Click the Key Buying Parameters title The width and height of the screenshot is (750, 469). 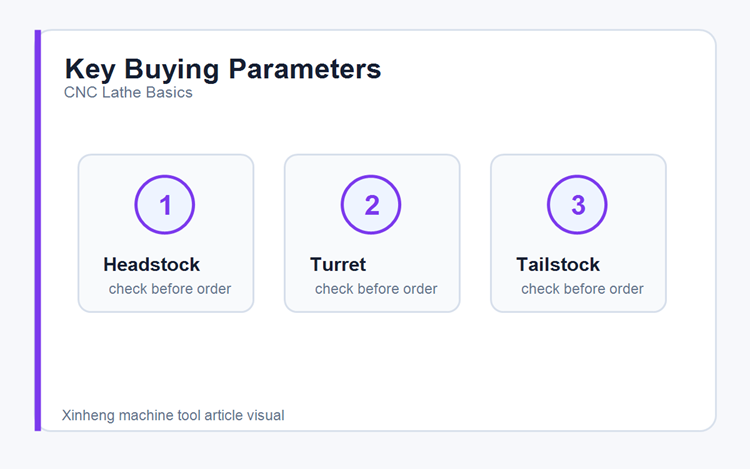(223, 69)
